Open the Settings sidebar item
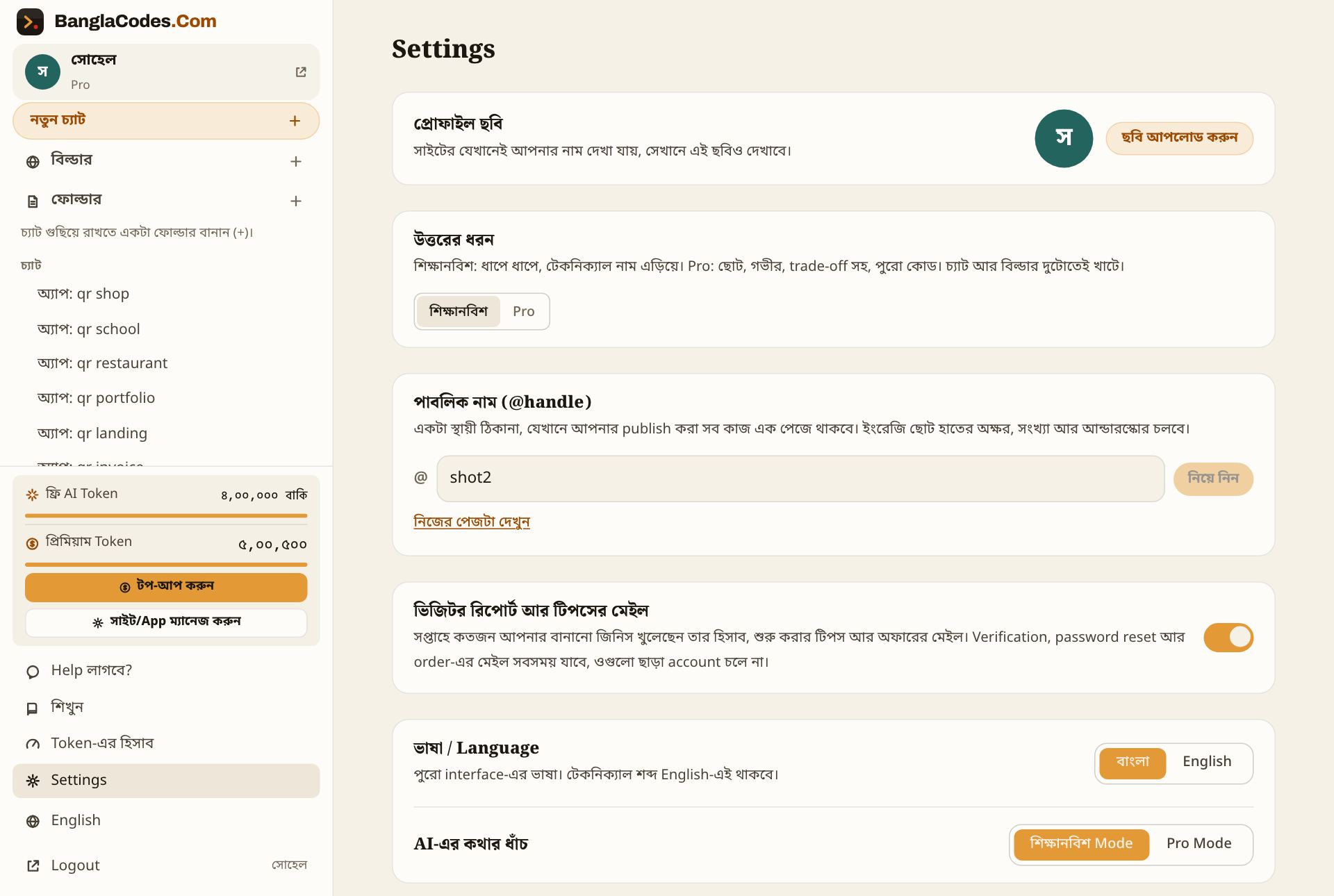The width and height of the screenshot is (1334, 896). coord(166,781)
